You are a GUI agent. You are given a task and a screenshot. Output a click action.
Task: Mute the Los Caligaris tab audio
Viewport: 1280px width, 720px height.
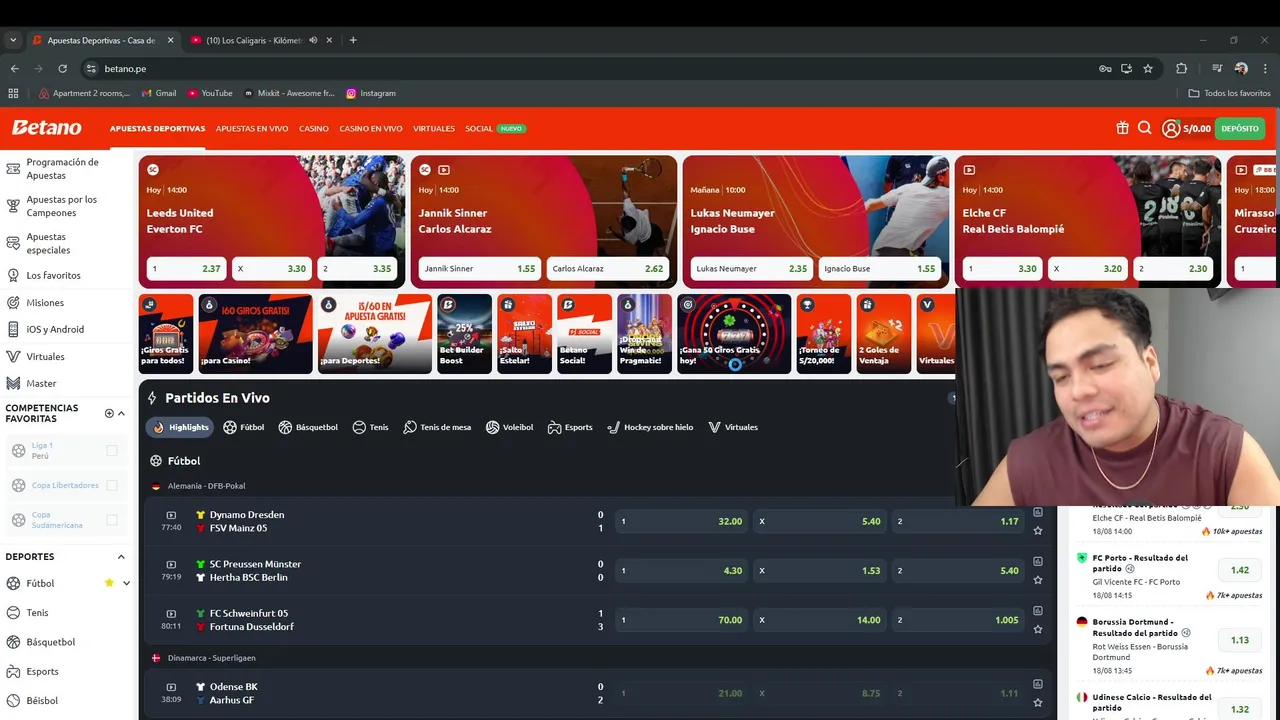pyautogui.click(x=313, y=40)
